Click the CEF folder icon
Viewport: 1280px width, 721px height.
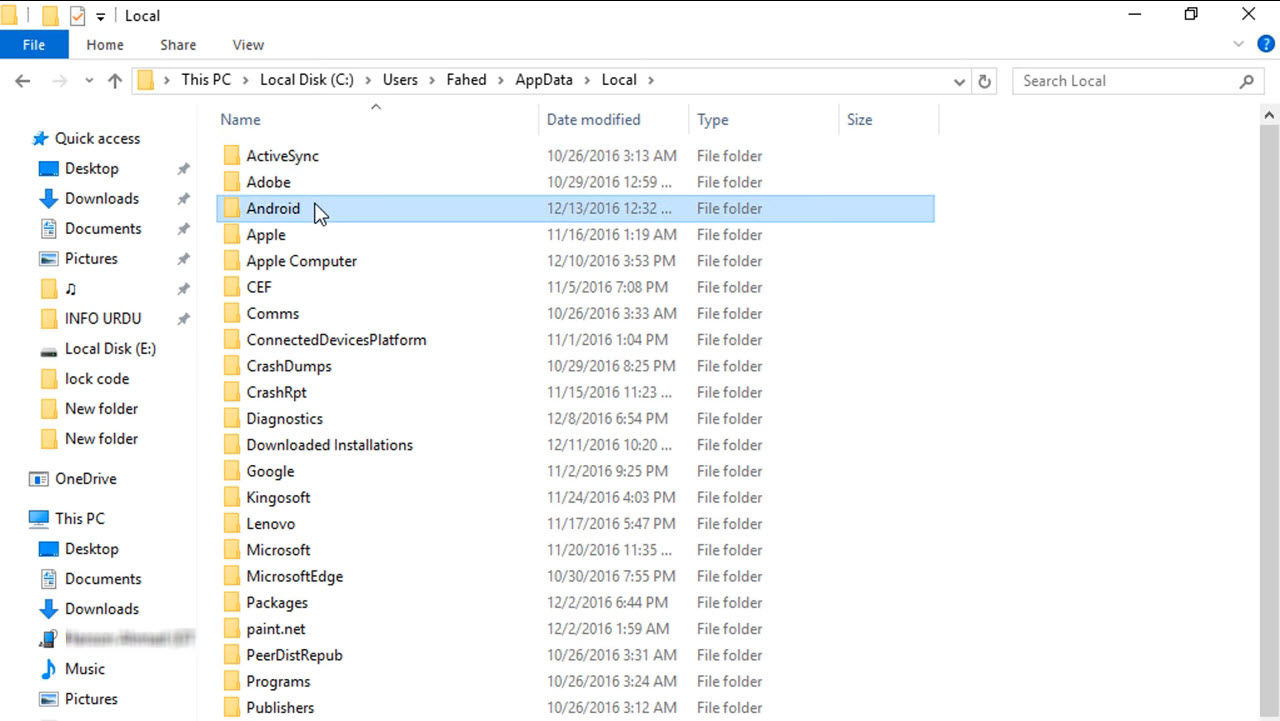pyautogui.click(x=232, y=287)
